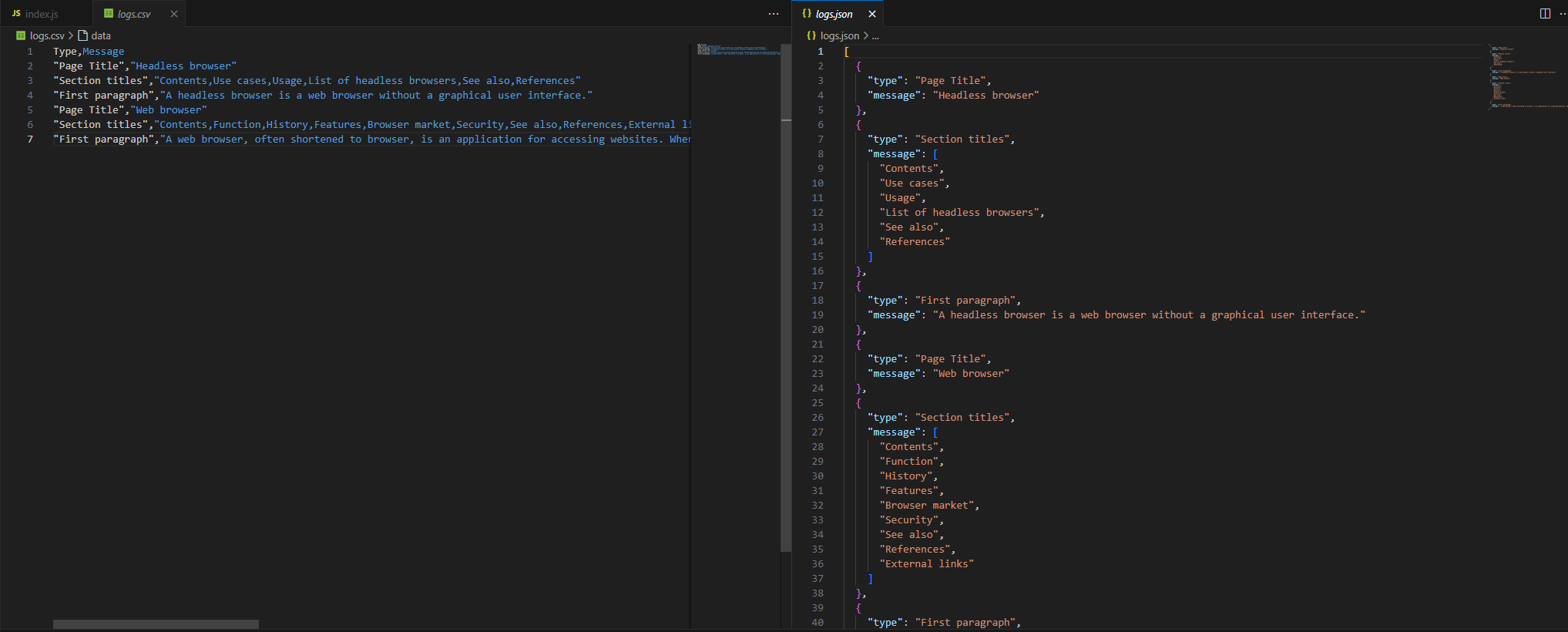The image size is (1568, 632).
Task: Click the JS icon on index.js tab
Action: 16,14
